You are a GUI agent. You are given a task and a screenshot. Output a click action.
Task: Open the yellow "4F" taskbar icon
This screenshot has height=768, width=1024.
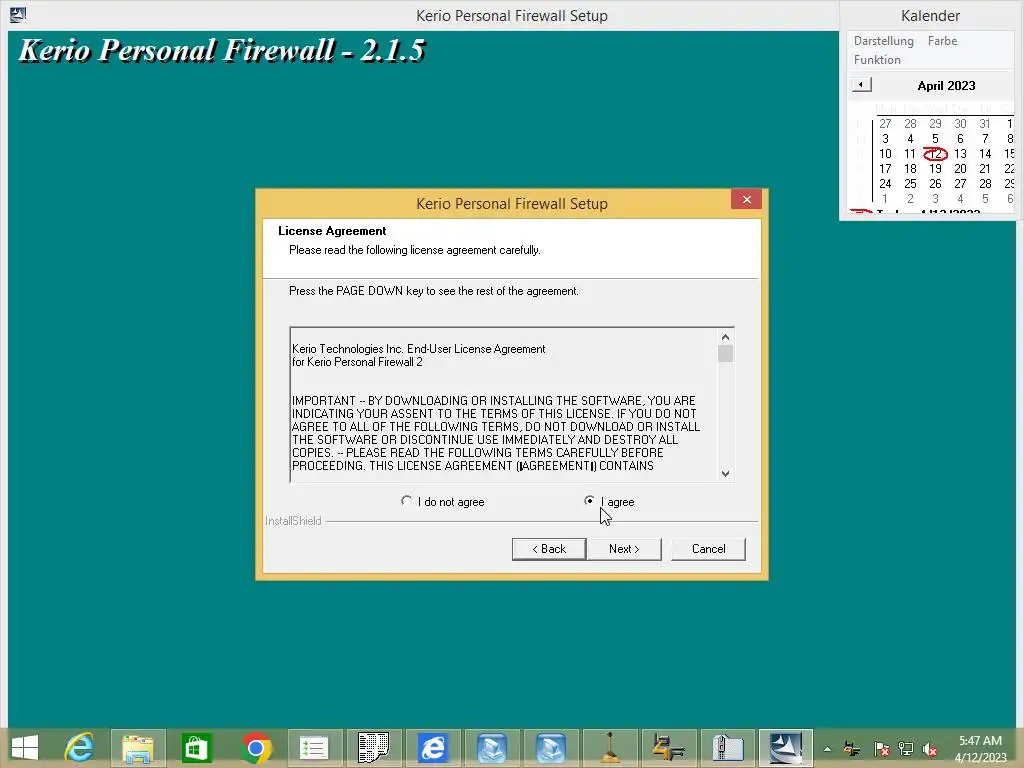pyautogui.click(x=668, y=748)
